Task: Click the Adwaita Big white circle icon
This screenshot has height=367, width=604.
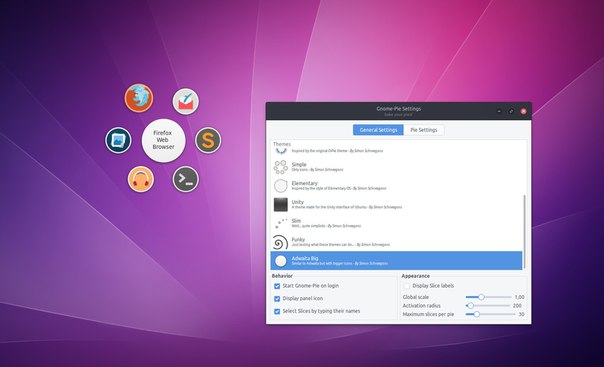Action: (280, 261)
